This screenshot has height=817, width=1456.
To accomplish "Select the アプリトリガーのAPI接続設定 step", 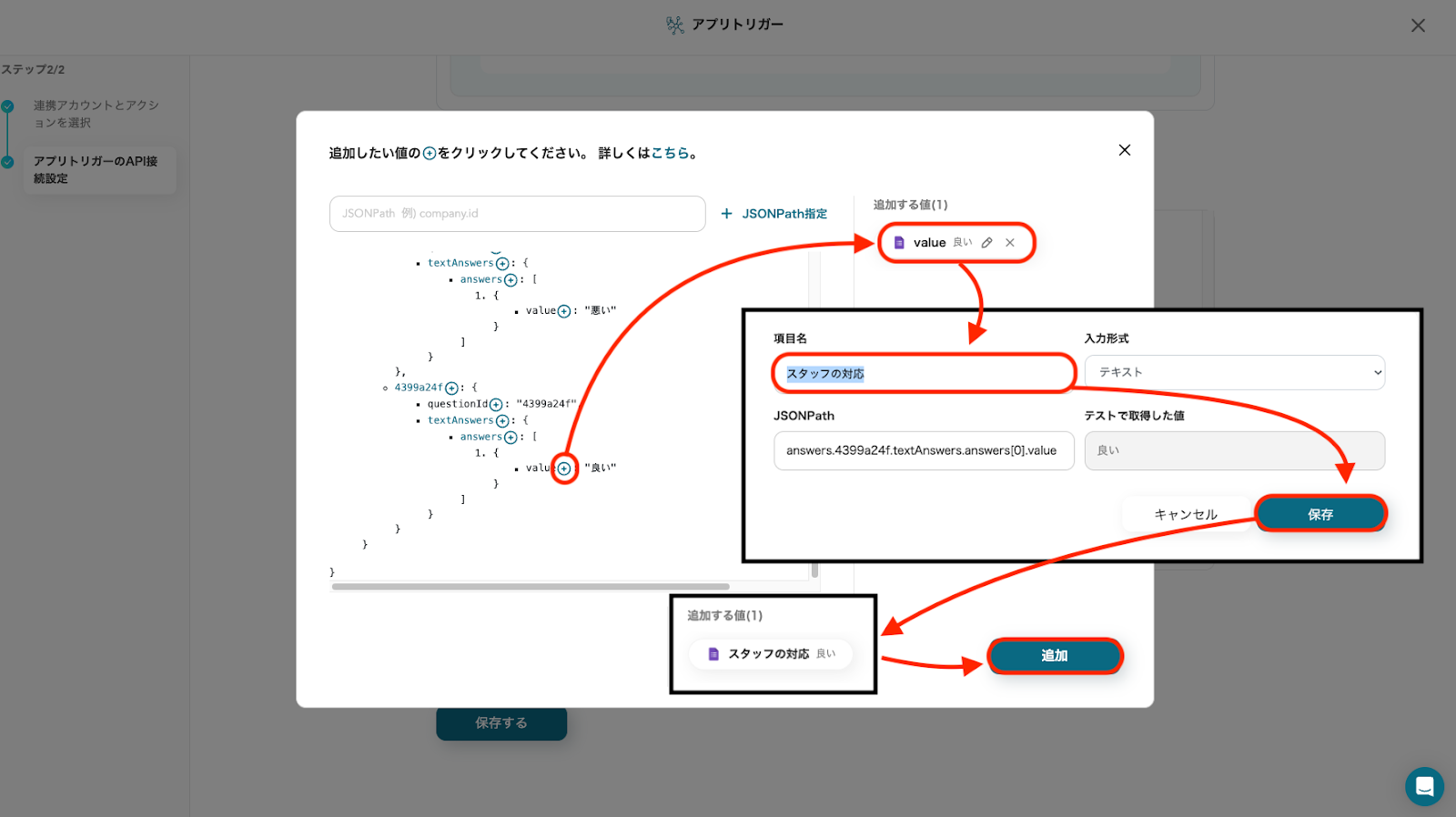I will pyautogui.click(x=98, y=170).
